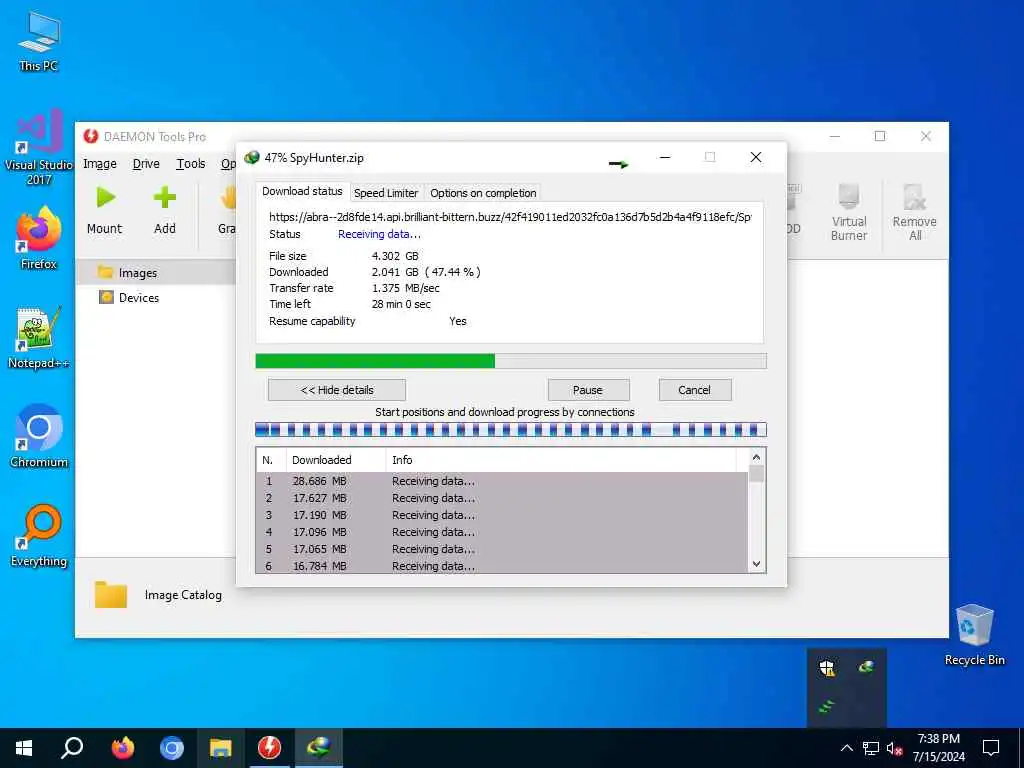Click scroll up arrow in connections list

point(756,457)
